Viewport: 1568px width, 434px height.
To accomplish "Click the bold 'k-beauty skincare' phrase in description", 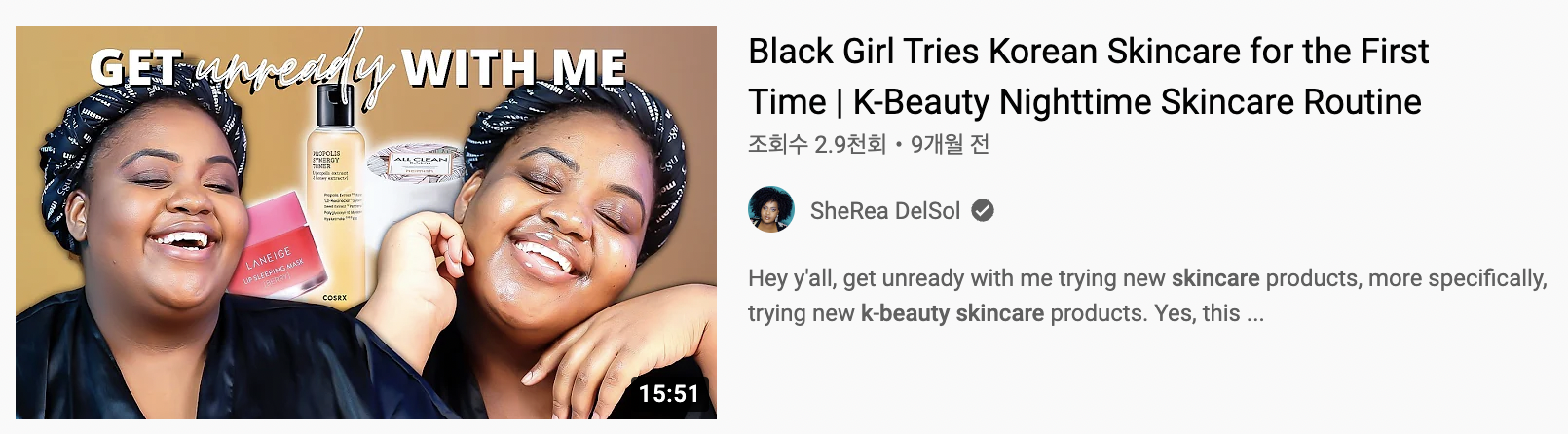I will click(952, 313).
